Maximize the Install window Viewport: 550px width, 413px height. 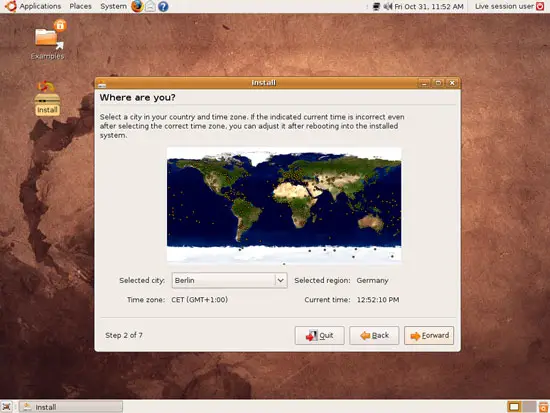click(438, 83)
